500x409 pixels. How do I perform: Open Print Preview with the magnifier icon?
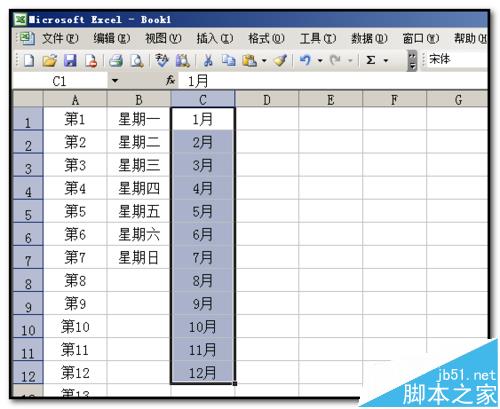(137, 61)
